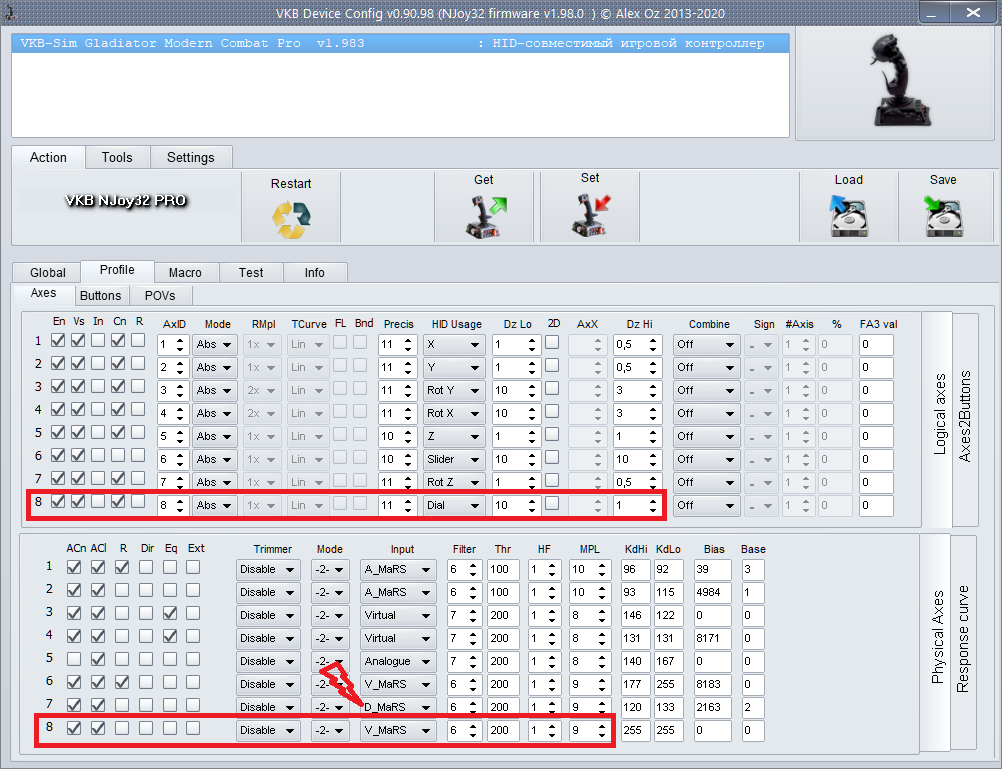Switch to the POVs sub-tab

[160, 295]
